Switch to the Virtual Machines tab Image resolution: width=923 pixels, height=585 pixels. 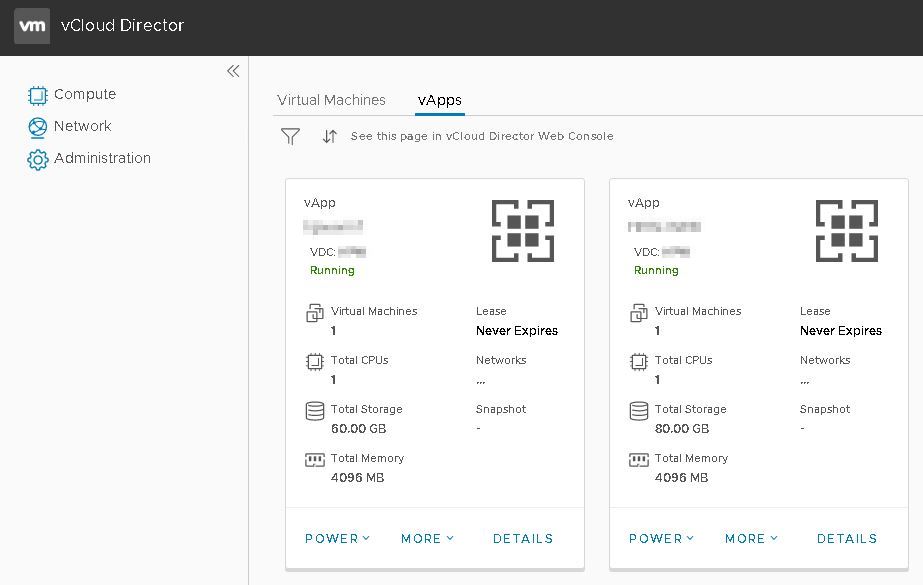click(x=331, y=100)
